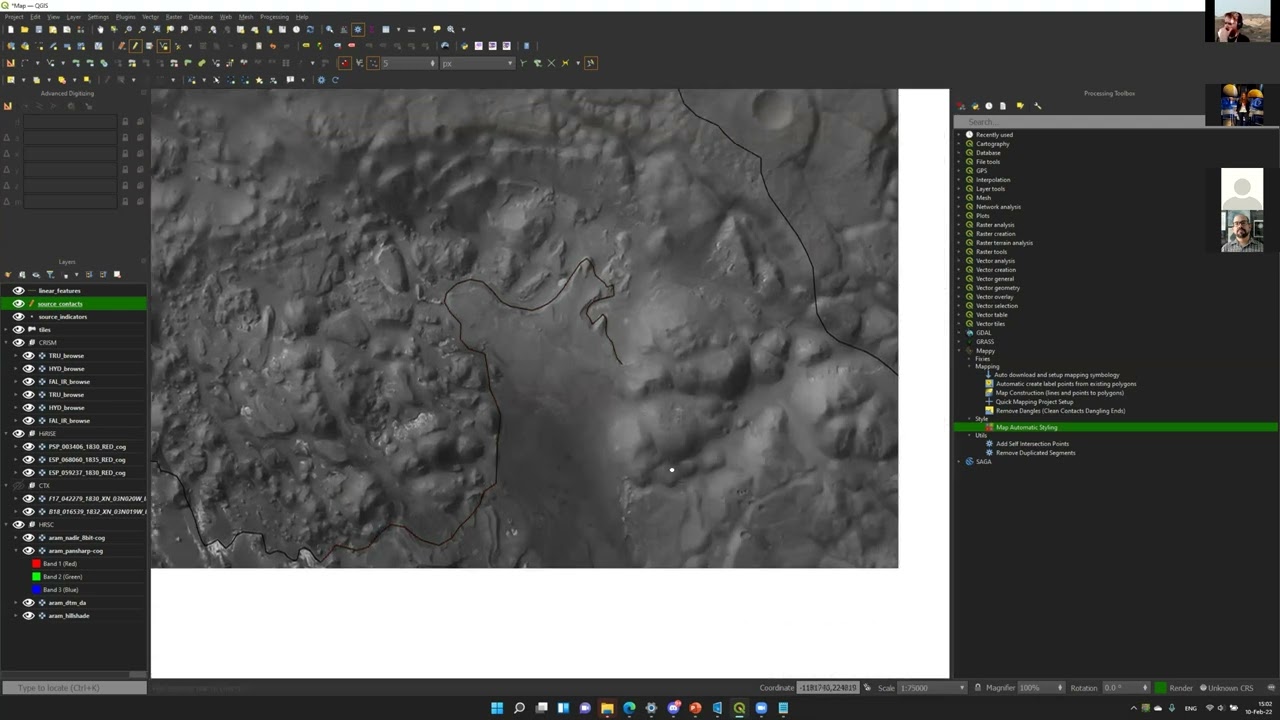Click the toolbox History clock icon
The height and width of the screenshot is (720, 1280).
pyautogui.click(x=989, y=106)
